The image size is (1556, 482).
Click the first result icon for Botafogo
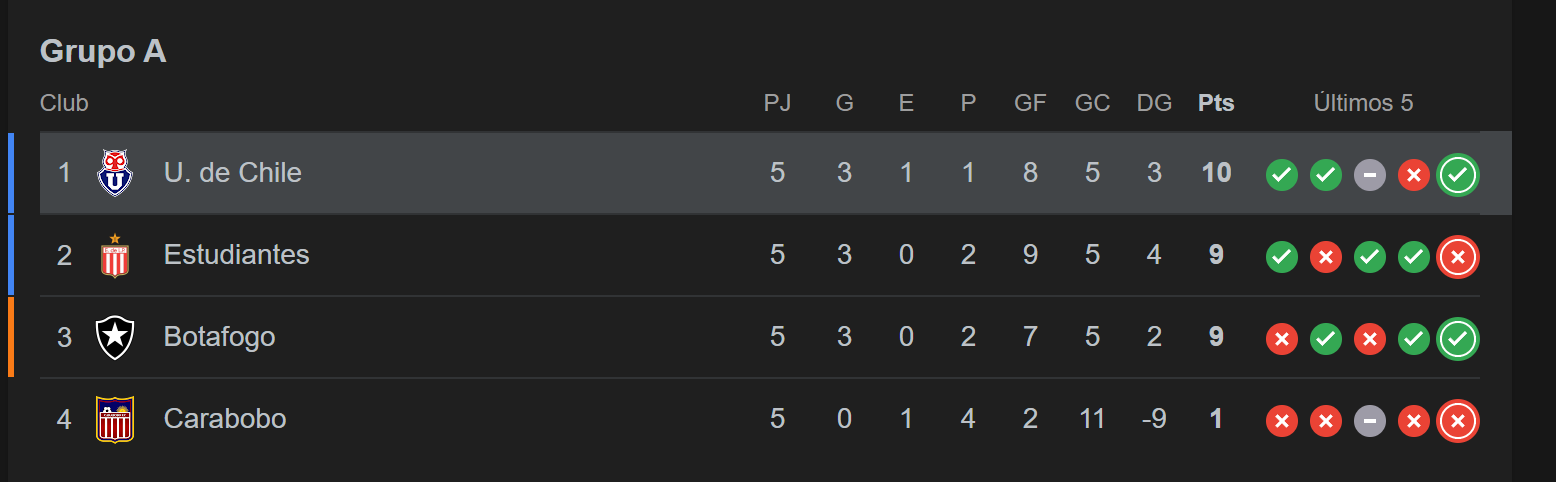click(1282, 339)
